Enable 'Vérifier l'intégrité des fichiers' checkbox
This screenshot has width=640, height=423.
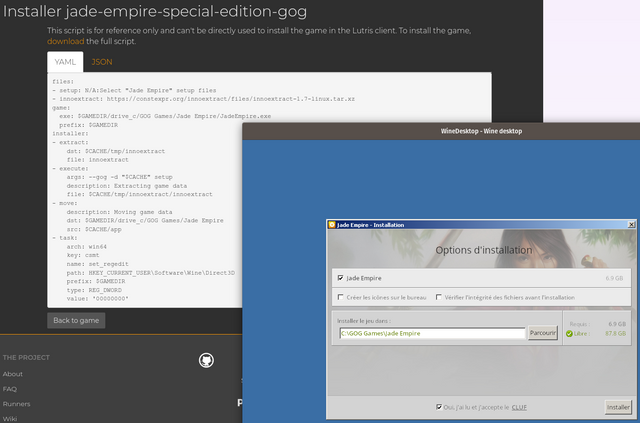pyautogui.click(x=439, y=297)
